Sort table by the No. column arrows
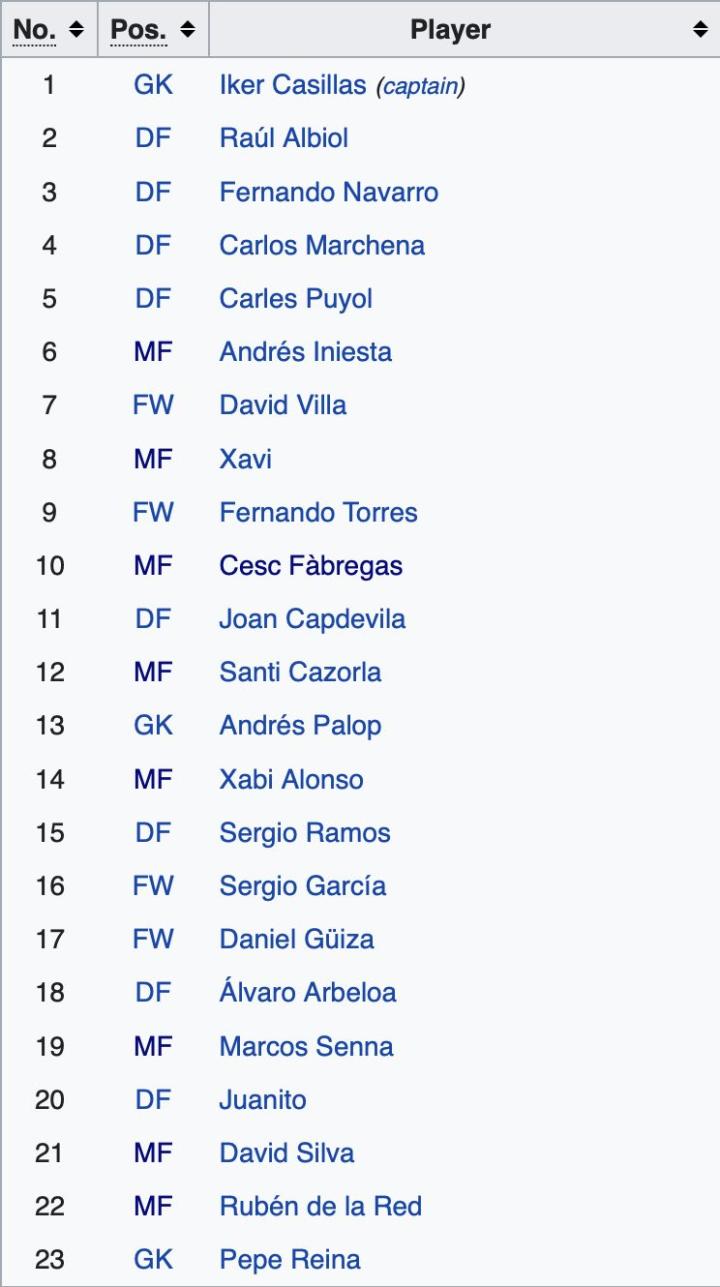Viewport: 720px width, 1287px height. [x=78, y=30]
